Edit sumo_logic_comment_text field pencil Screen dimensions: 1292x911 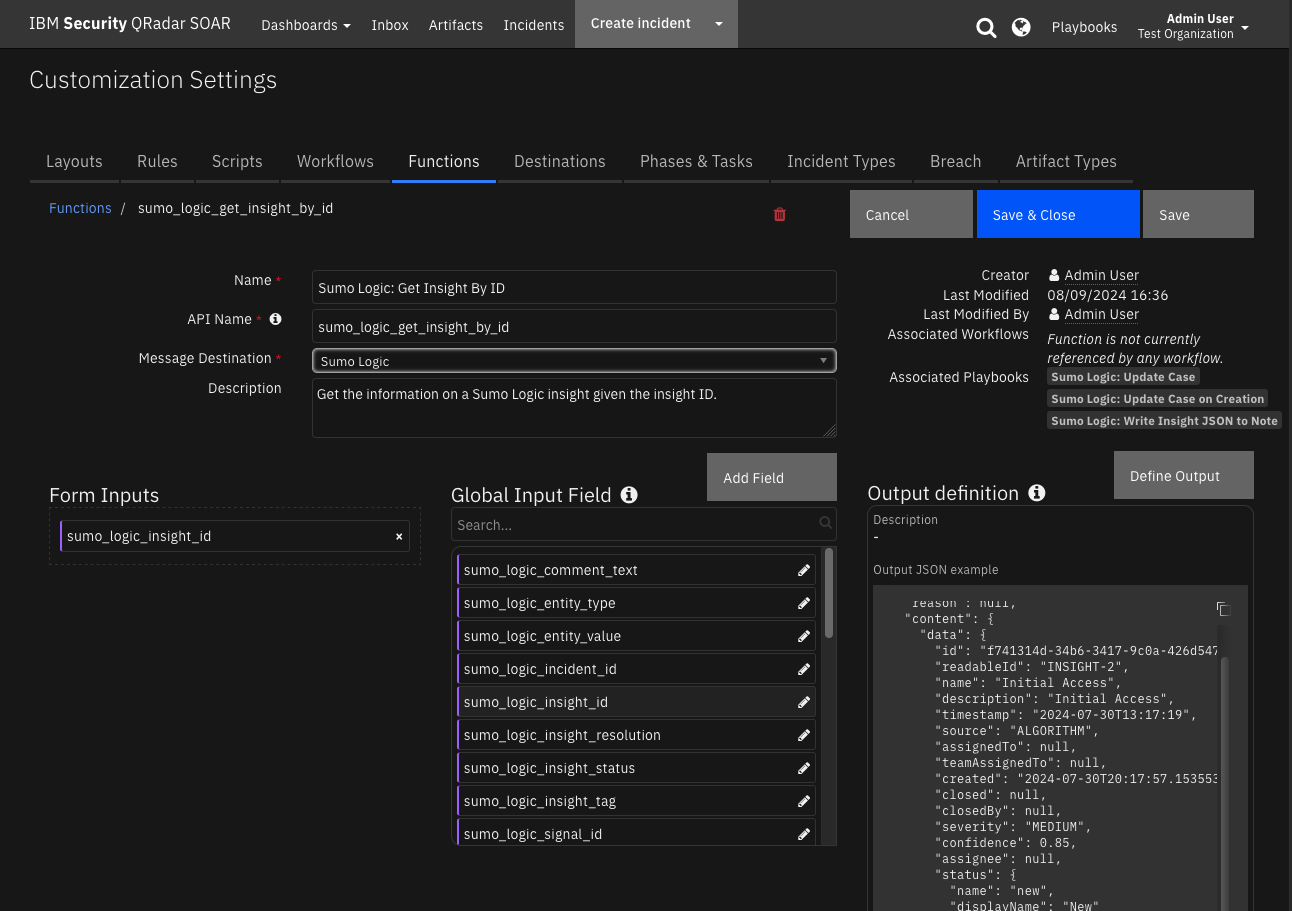[x=804, y=570]
